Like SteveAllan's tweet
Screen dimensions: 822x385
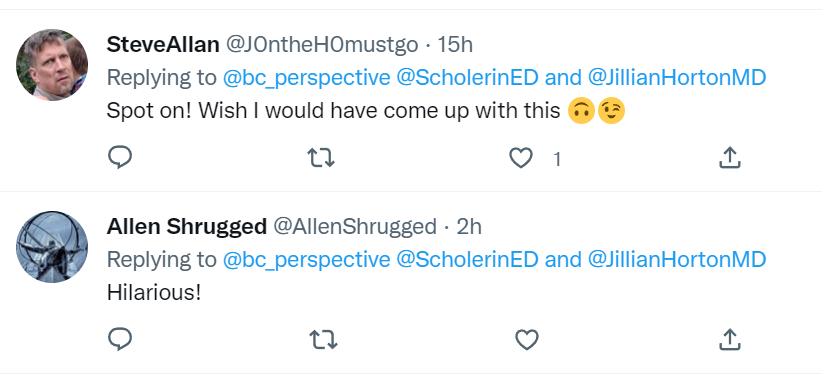coord(521,158)
